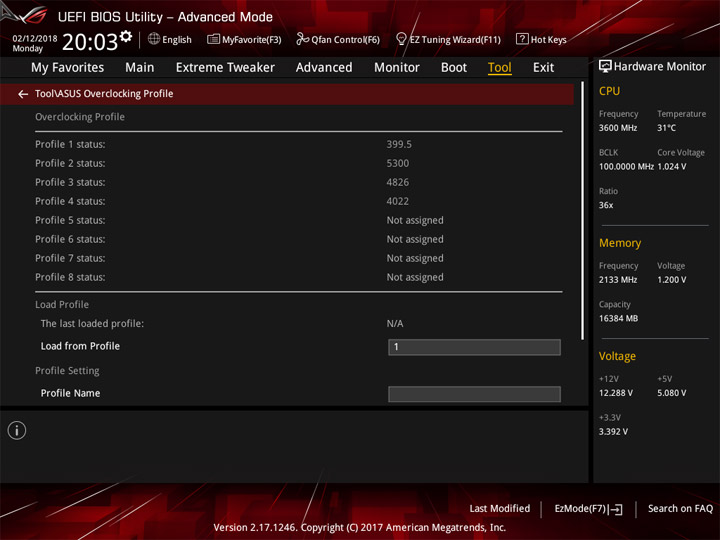Click the EzMode exit arrow icon

[617, 509]
